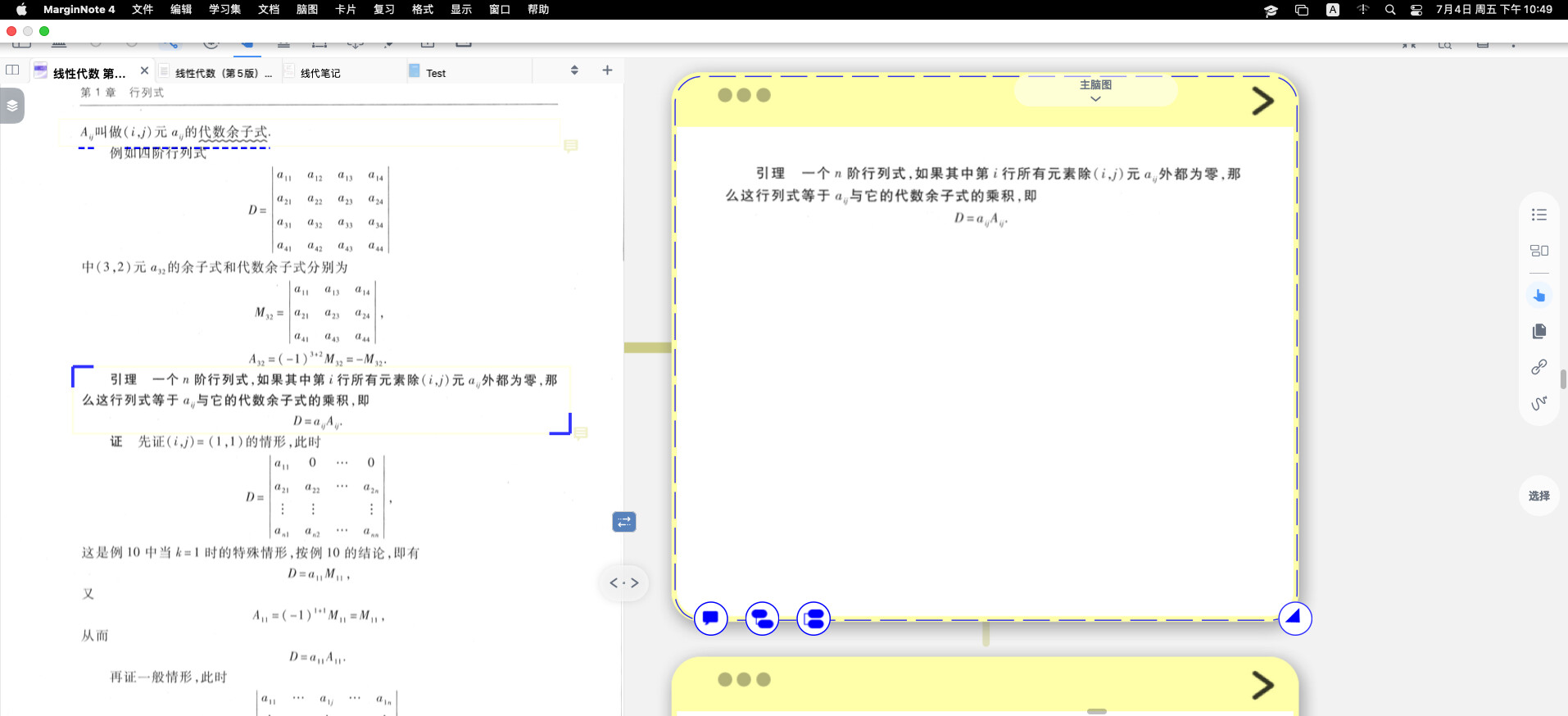This screenshot has width=1568, height=716.
Task: Click the 引理 highlighted excerpt in document
Action: point(321,400)
